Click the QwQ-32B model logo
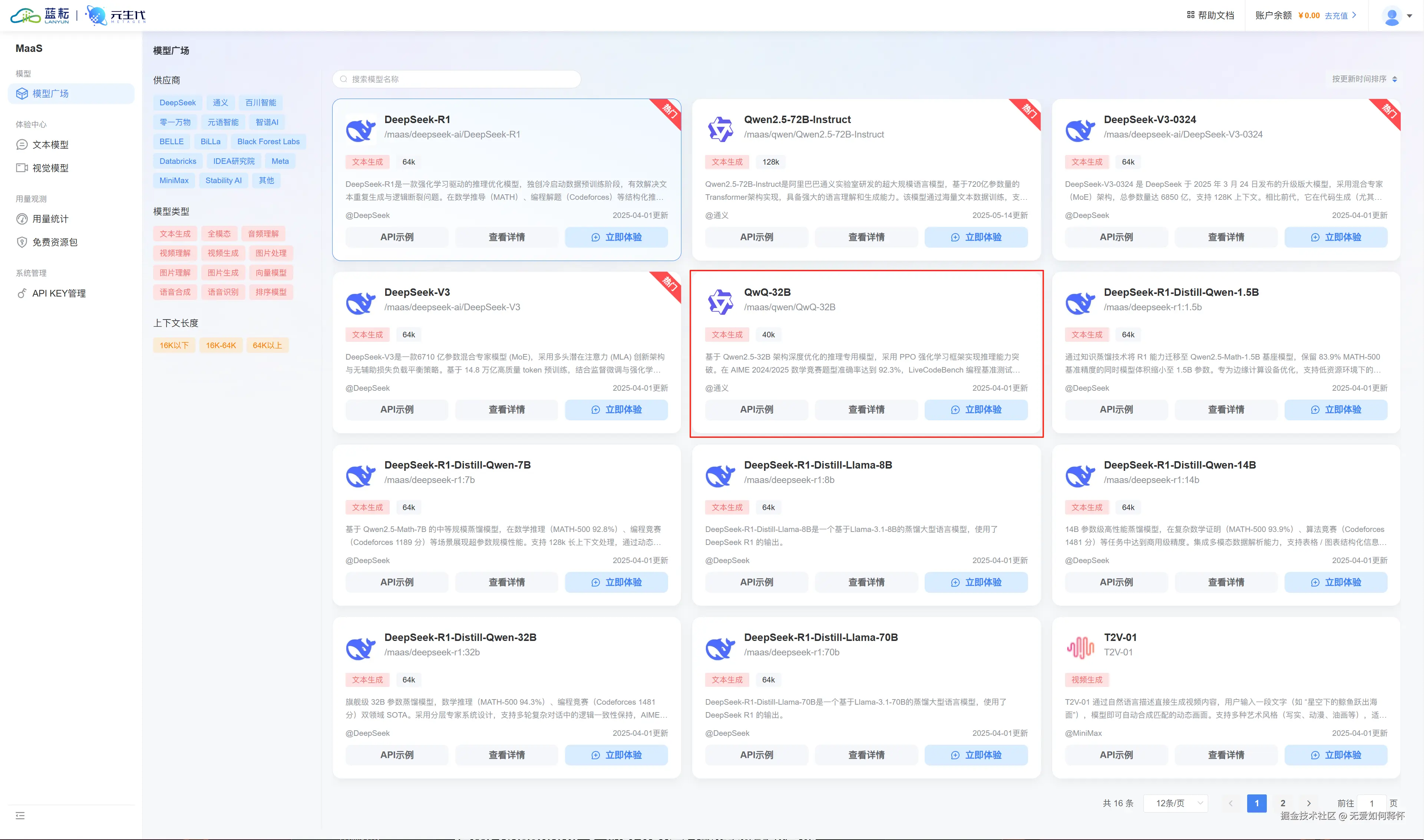The height and width of the screenshot is (840, 1424). click(720, 302)
